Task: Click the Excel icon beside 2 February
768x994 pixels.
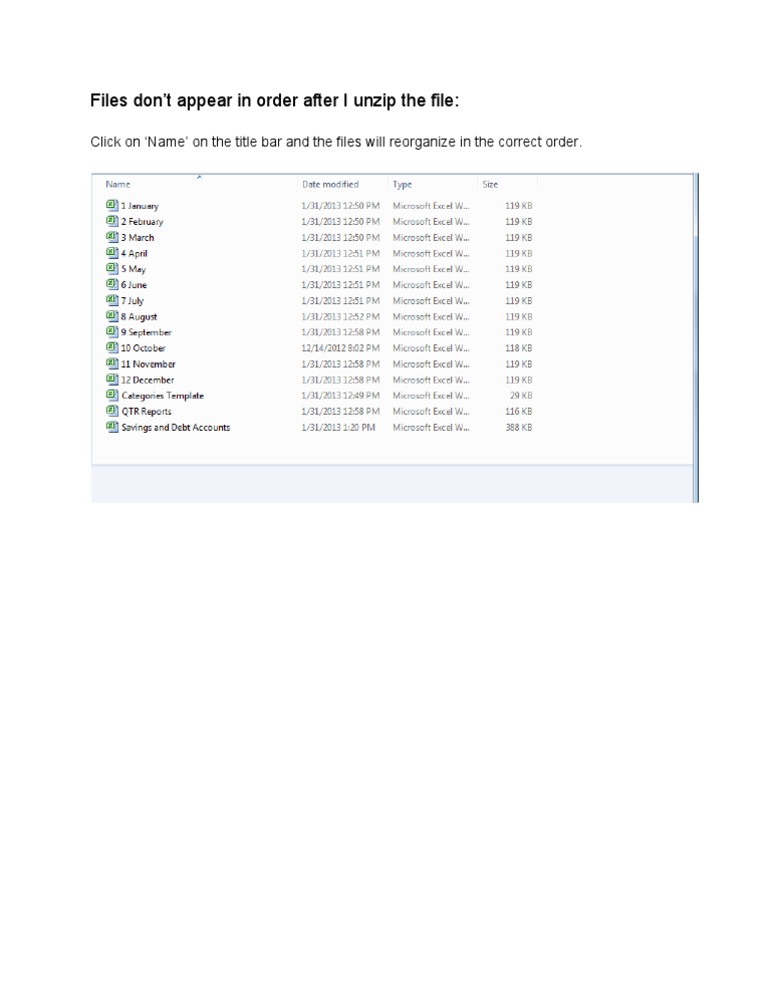Action: pos(112,221)
